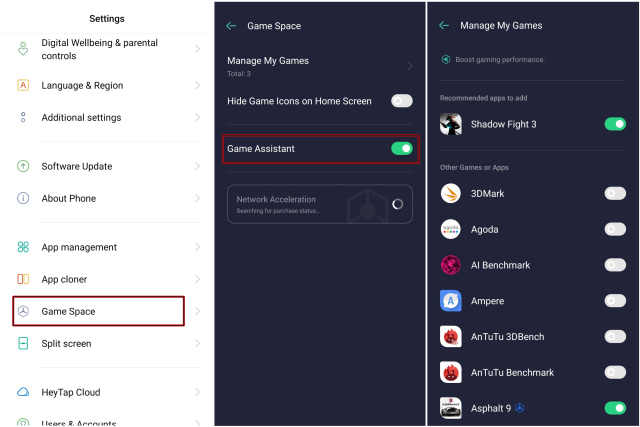The width and height of the screenshot is (640, 427).
Task: Tap the blue badge beside Asphalt 9
Action: point(519,408)
